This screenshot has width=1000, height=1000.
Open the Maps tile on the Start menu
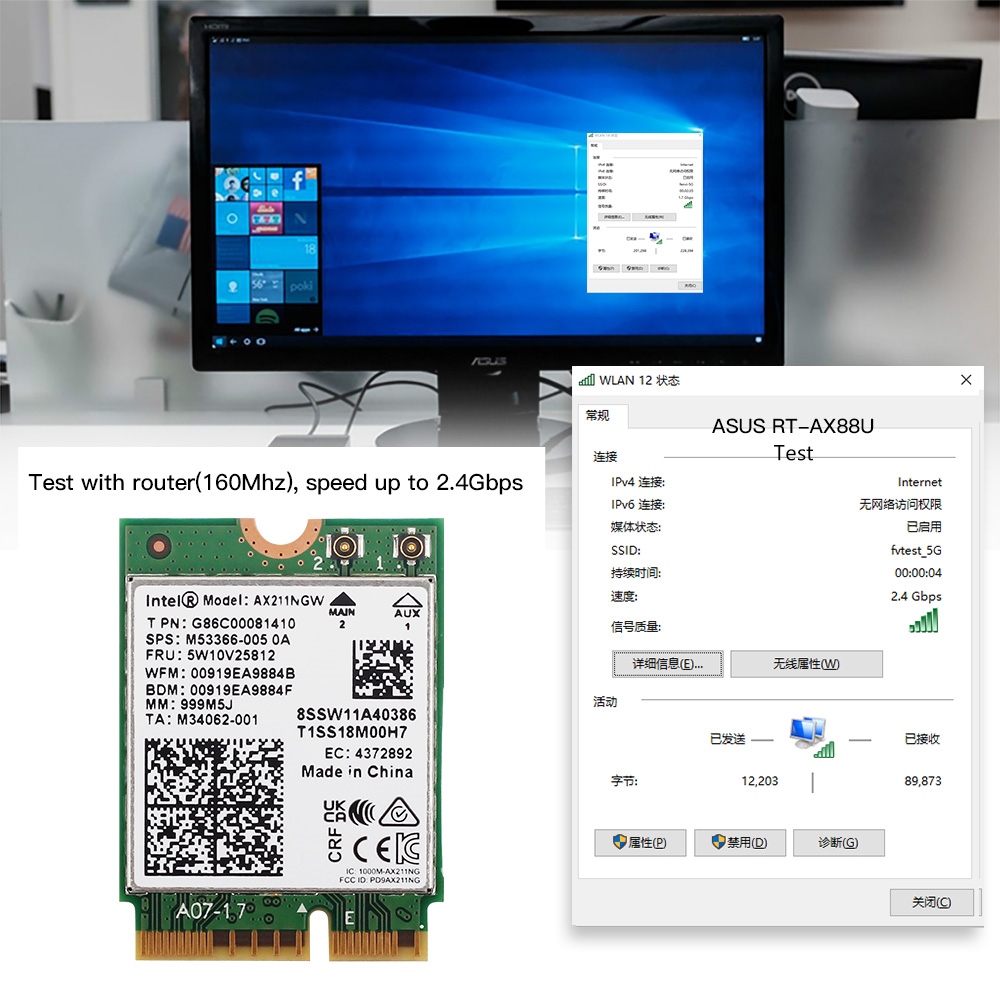232,286
